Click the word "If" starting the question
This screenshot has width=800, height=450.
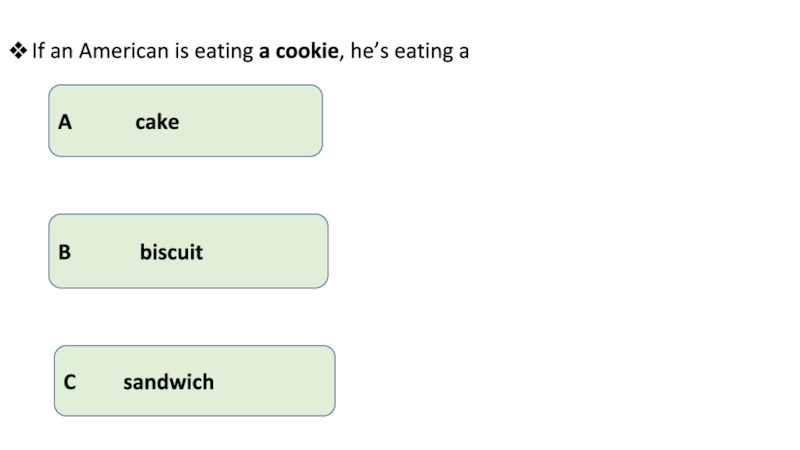click(x=39, y=51)
